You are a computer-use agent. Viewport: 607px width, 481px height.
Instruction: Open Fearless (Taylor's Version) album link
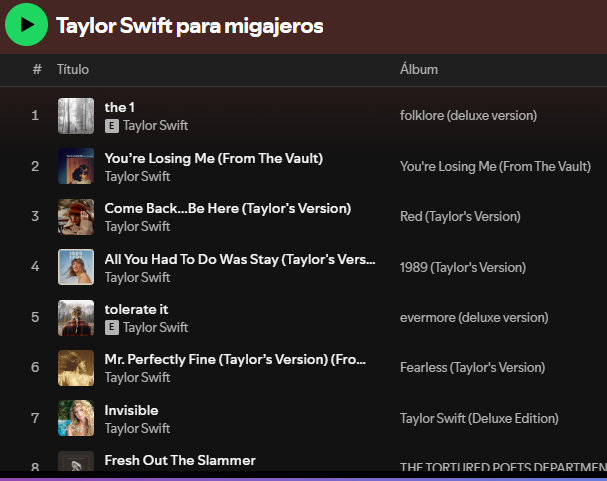[x=472, y=368]
